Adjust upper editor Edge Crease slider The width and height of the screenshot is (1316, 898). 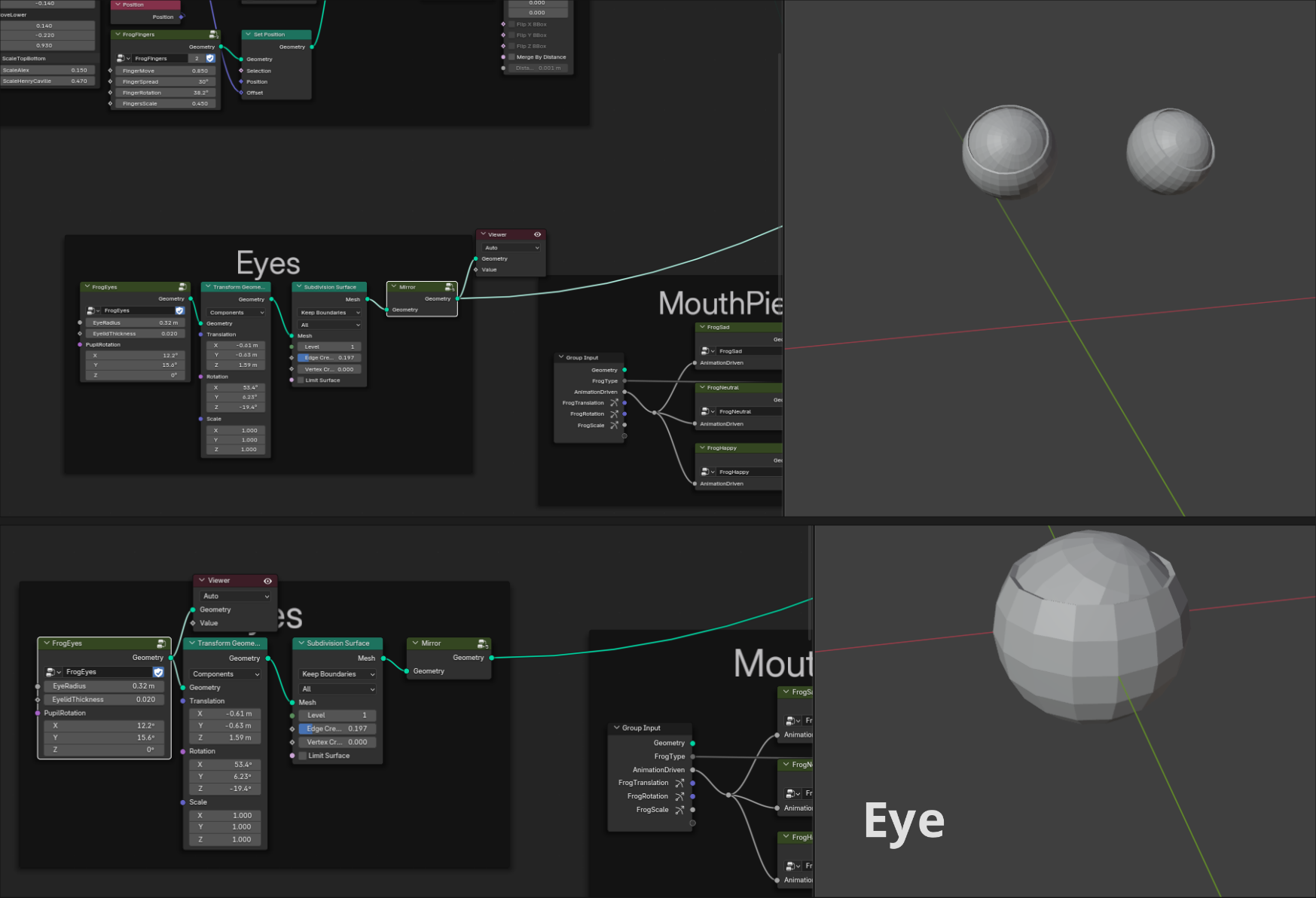point(330,358)
